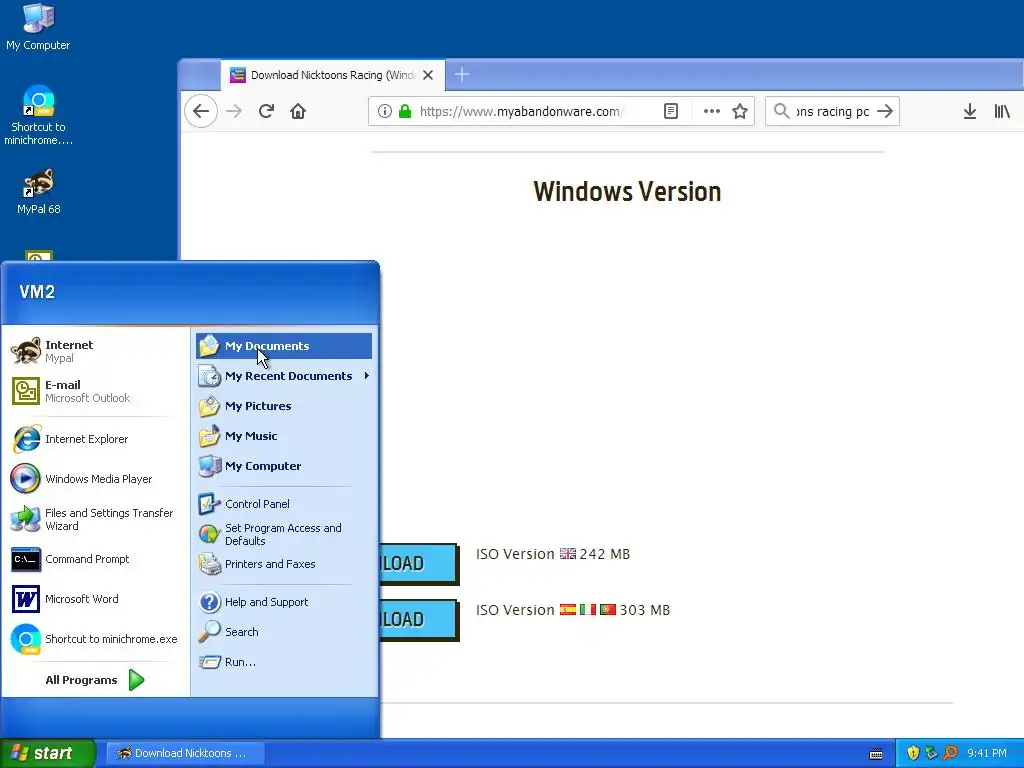Open My Pictures folder
The height and width of the screenshot is (768, 1024).
pos(284,406)
